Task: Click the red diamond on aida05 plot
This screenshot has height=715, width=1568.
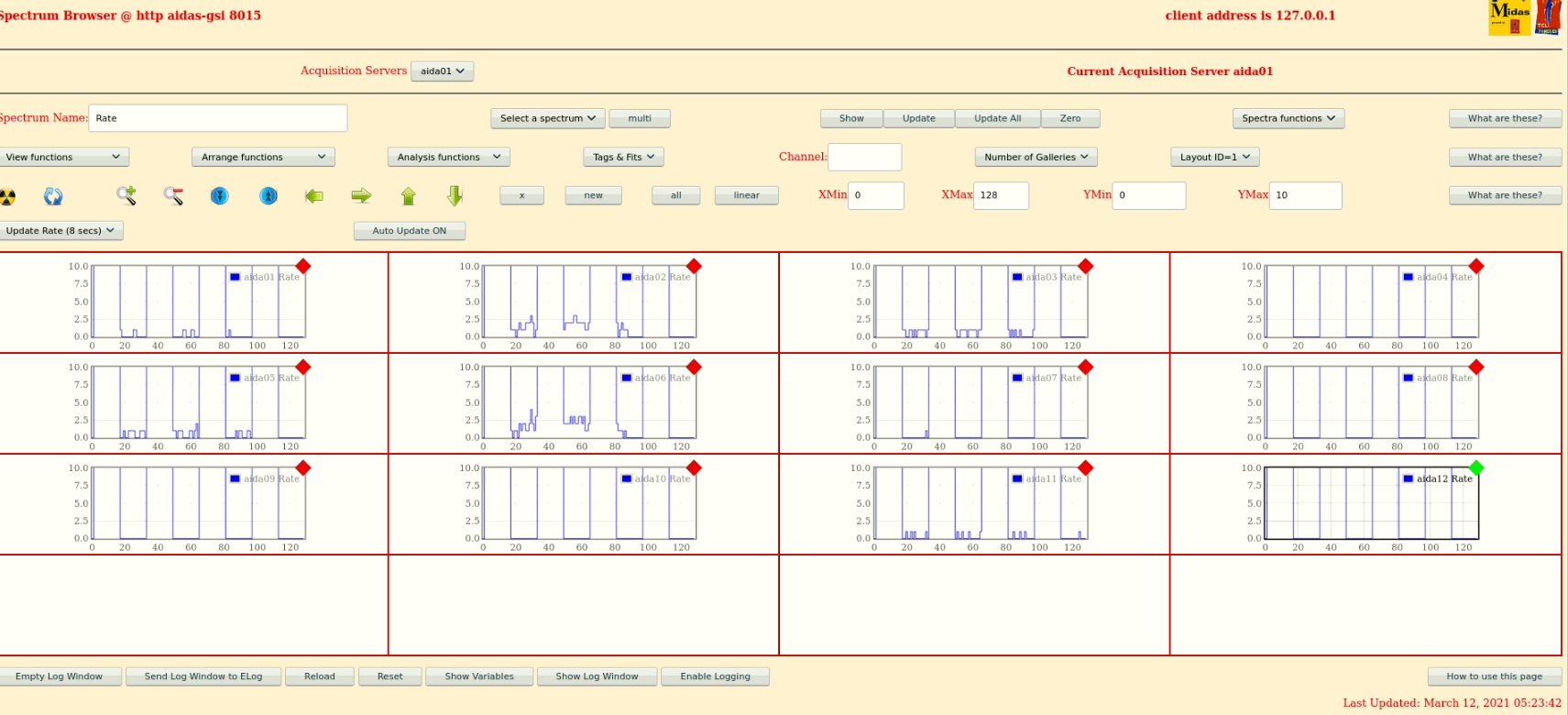Action: (303, 367)
